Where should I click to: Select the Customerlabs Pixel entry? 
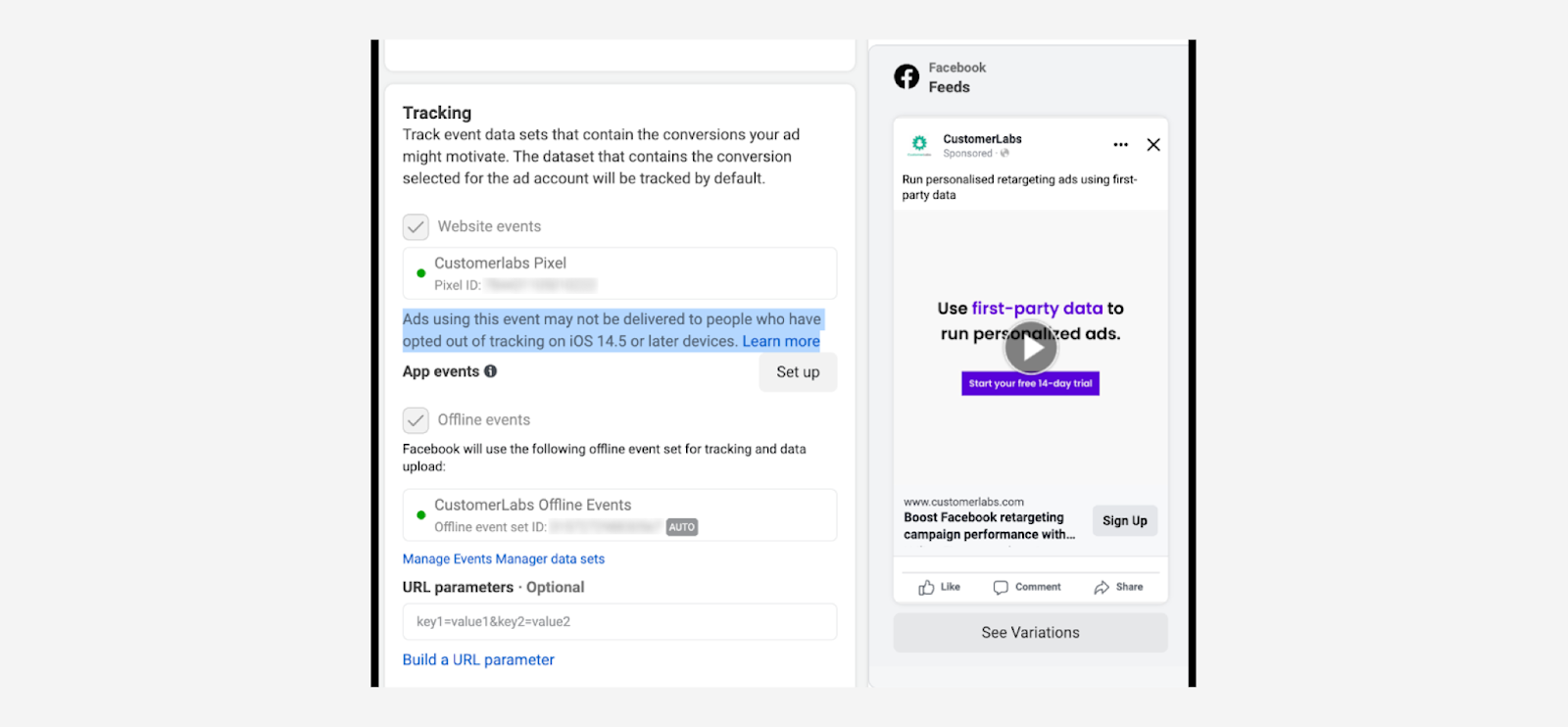619,273
